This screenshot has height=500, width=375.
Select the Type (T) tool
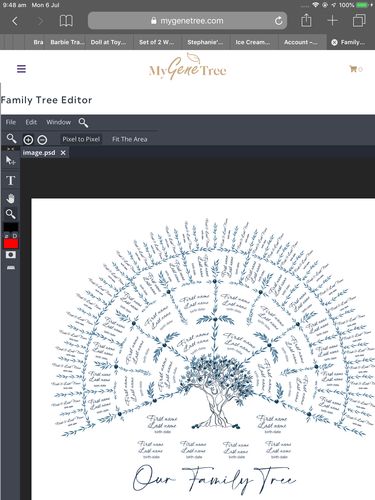pos(11,180)
